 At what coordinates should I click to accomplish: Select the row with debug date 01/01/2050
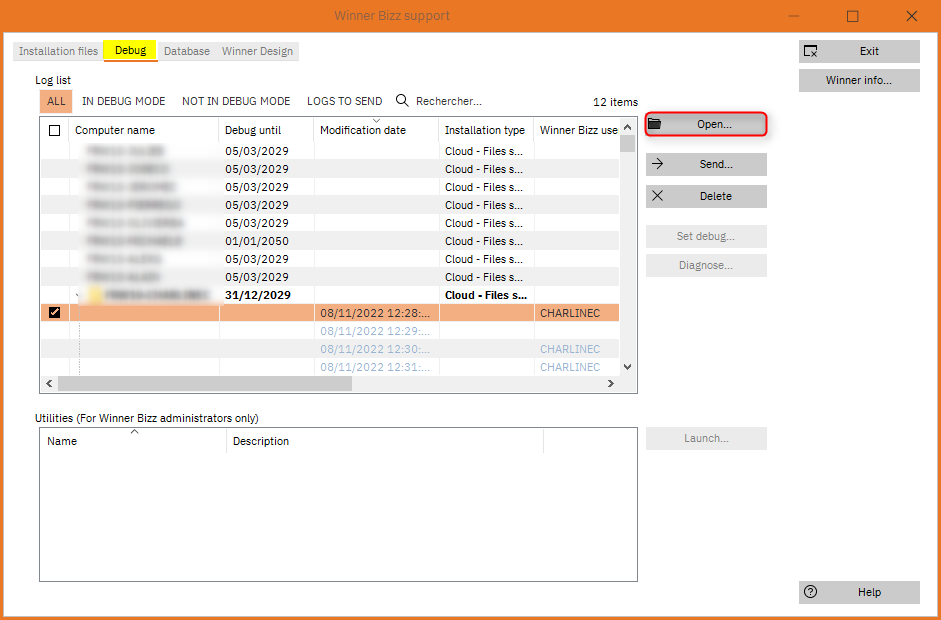pyautogui.click(x=330, y=241)
